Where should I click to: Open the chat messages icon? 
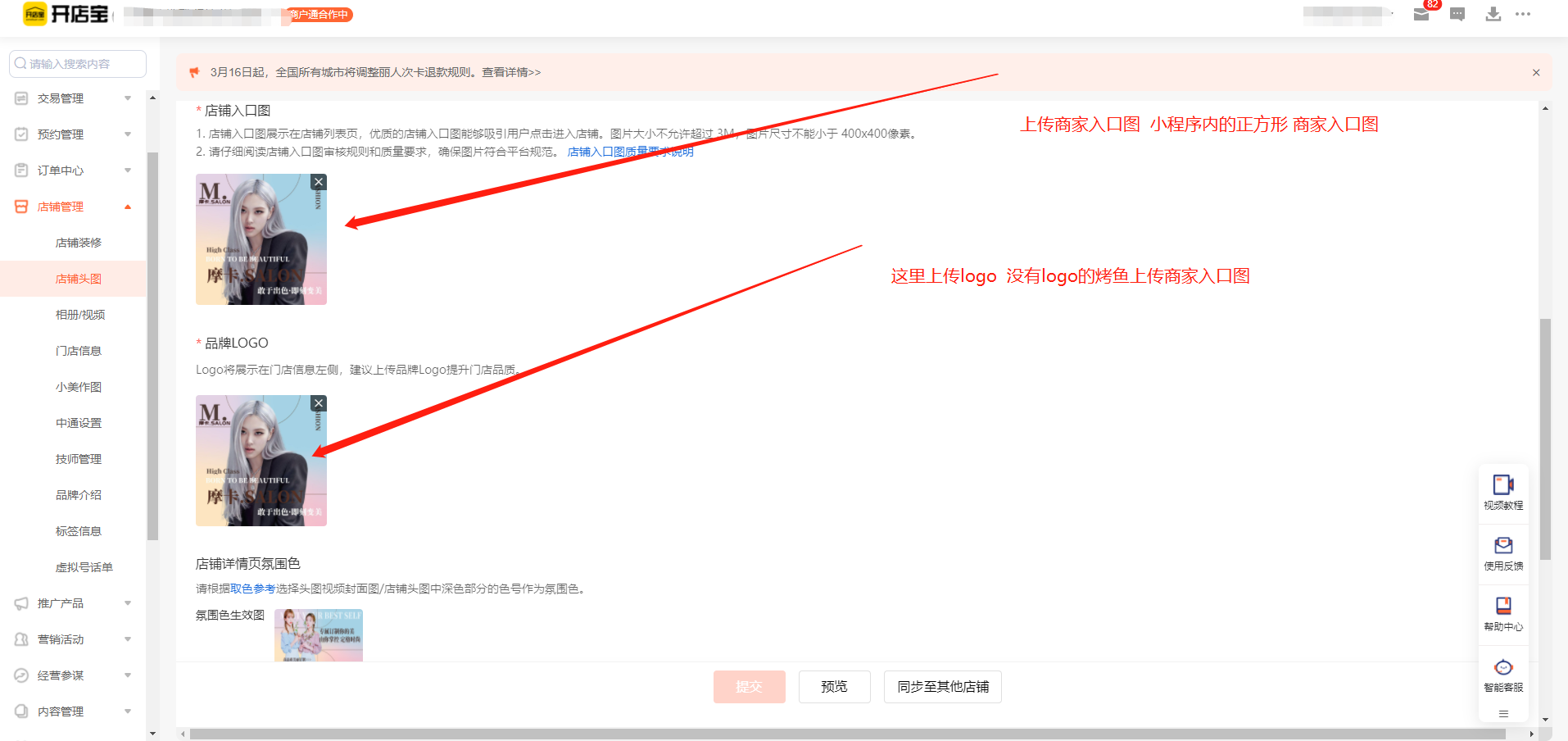1457,14
